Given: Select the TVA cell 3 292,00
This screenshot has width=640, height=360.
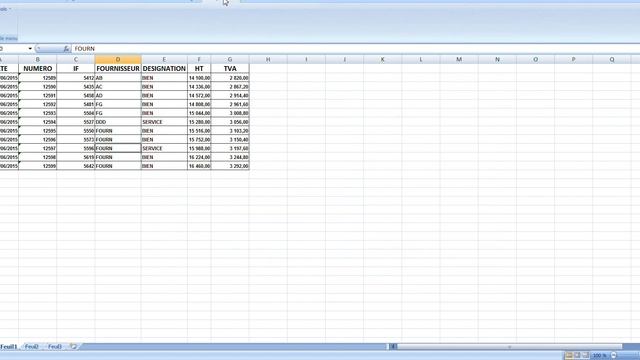Looking at the screenshot, I should point(230,166).
